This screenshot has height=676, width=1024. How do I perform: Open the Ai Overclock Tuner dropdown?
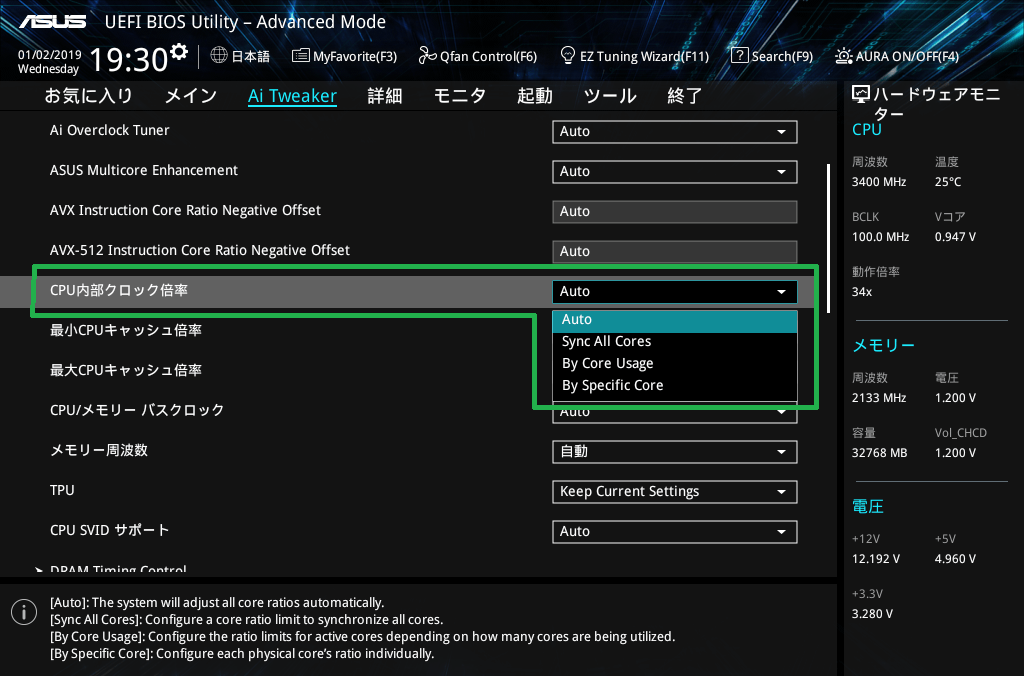coord(675,131)
